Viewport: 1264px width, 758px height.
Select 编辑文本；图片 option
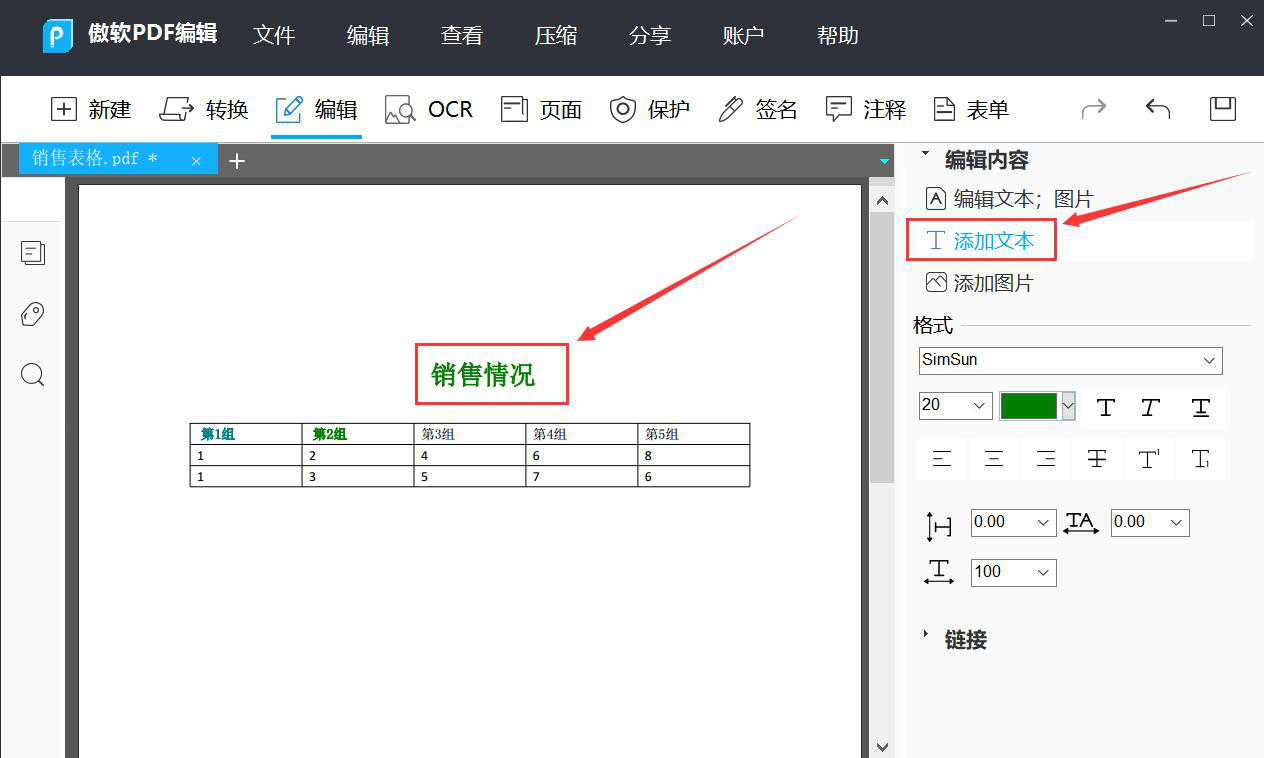point(1010,199)
